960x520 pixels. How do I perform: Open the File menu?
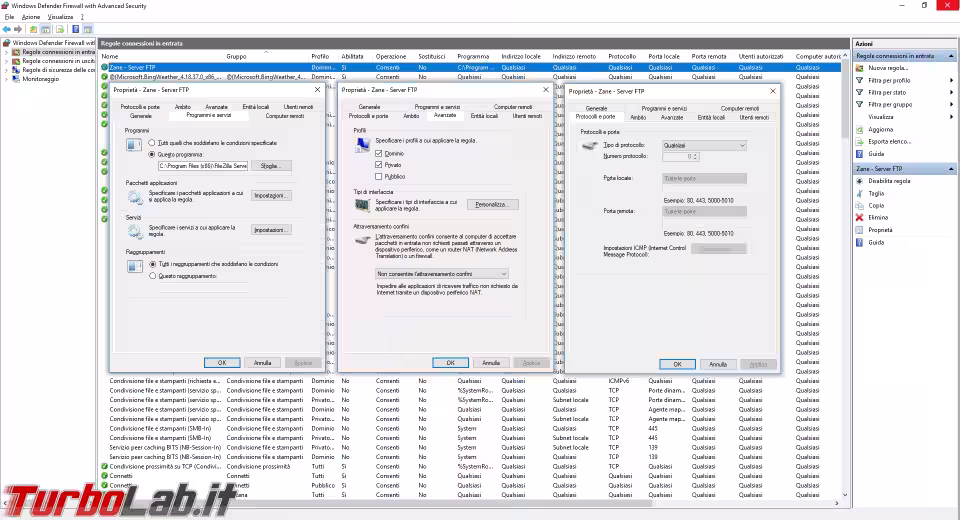(x=9, y=17)
